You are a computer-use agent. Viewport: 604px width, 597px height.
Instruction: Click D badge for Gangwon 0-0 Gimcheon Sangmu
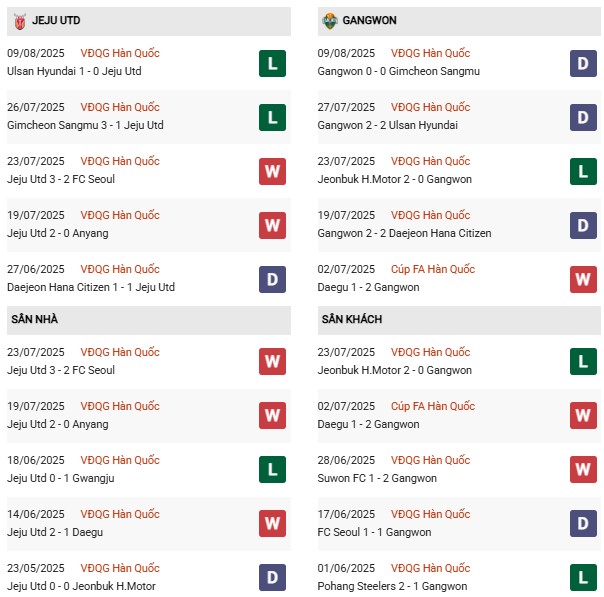tap(583, 63)
